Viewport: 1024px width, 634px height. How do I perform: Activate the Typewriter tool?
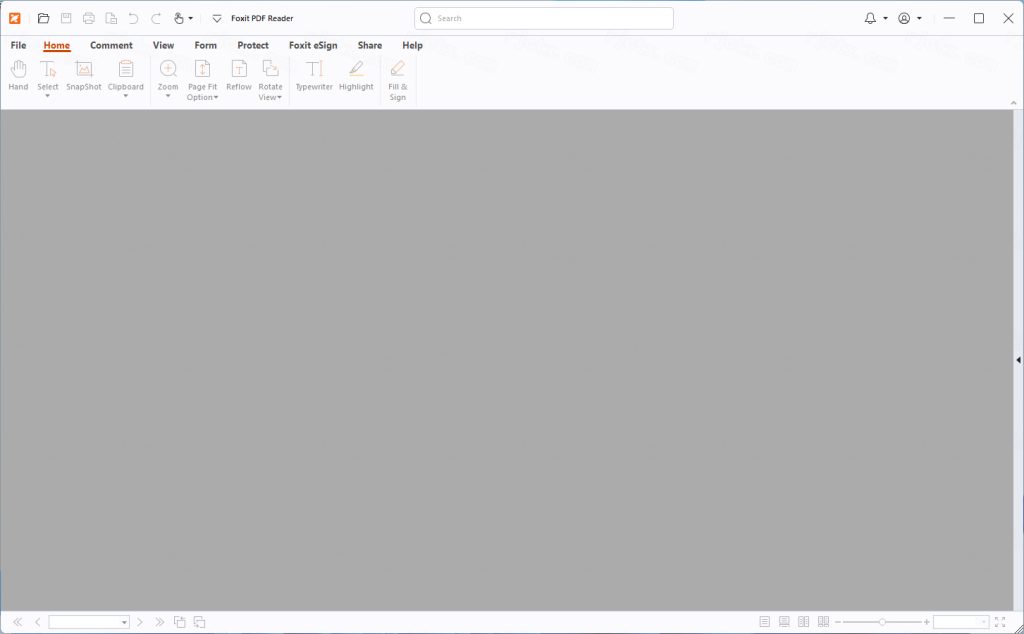(314, 75)
